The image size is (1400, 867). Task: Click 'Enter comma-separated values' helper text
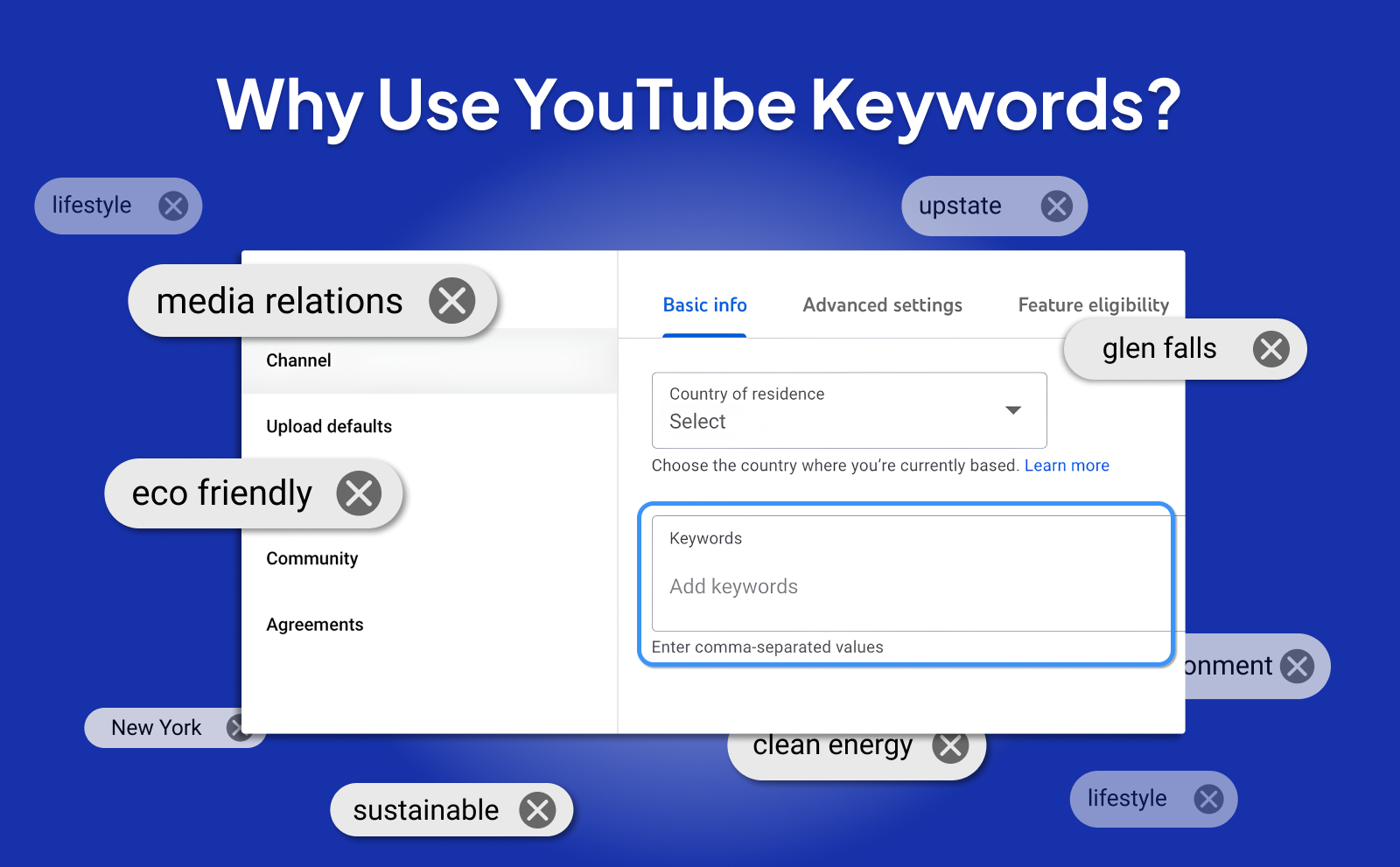point(767,647)
